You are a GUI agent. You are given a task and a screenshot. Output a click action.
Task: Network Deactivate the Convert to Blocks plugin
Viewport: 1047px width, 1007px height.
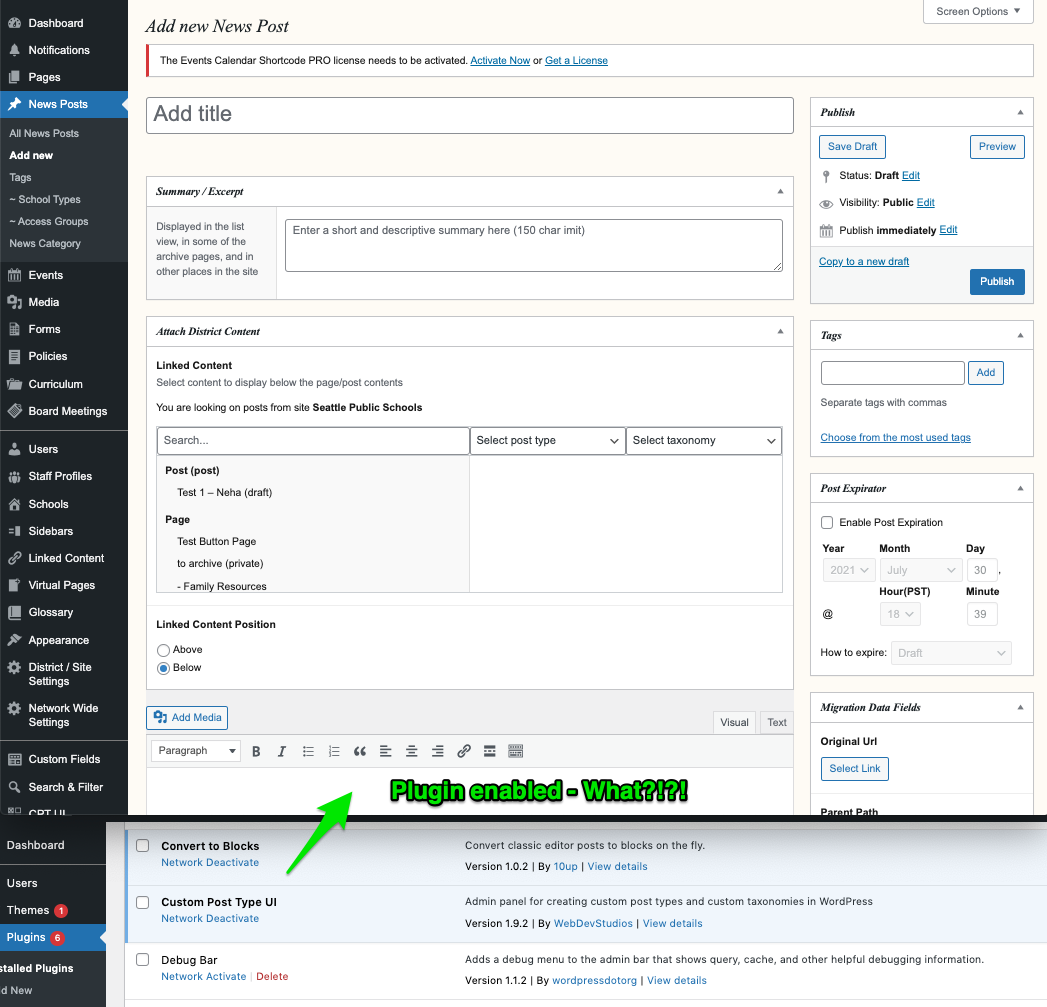(x=210, y=861)
